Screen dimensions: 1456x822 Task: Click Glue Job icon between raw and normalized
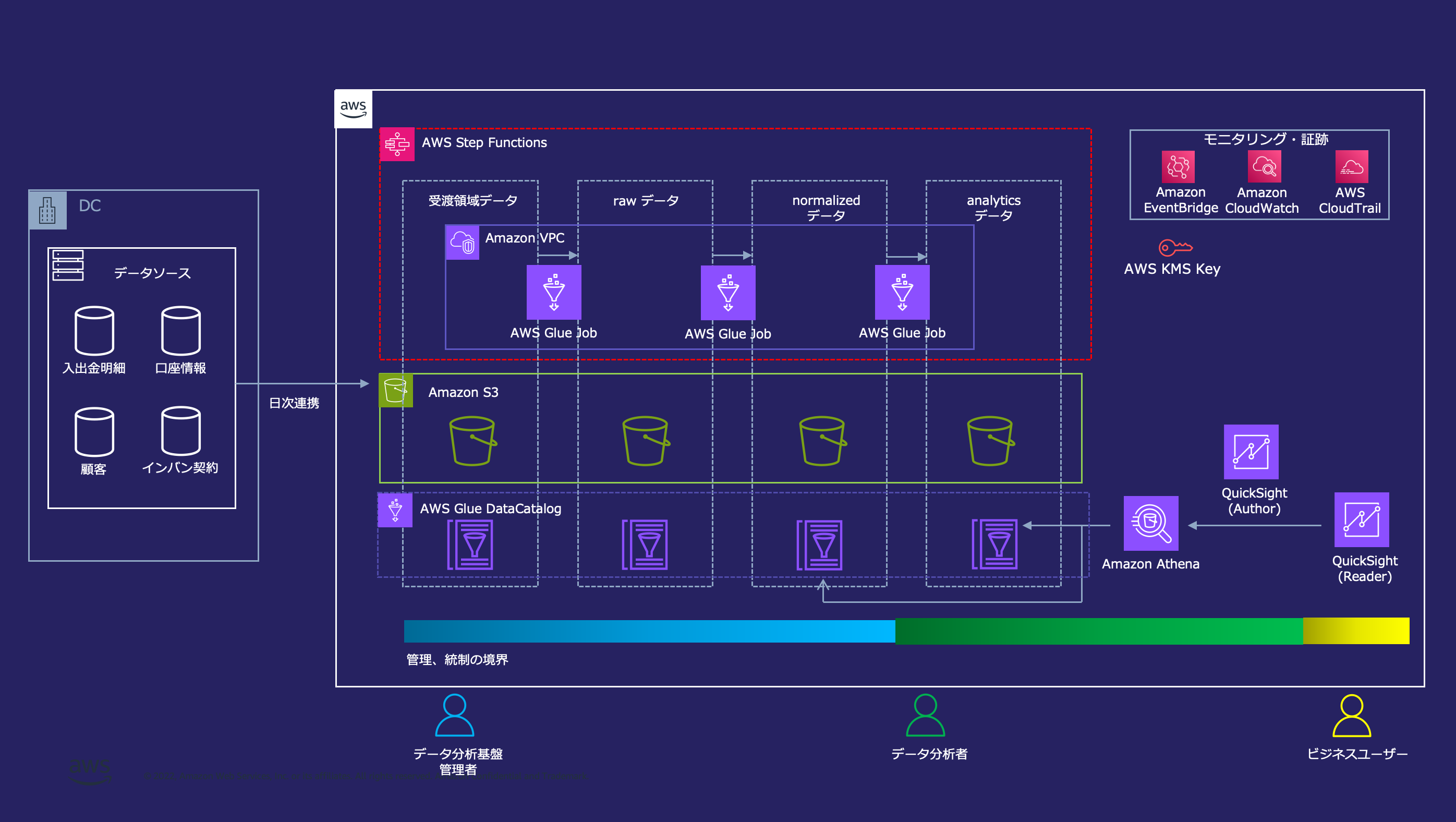point(728,293)
